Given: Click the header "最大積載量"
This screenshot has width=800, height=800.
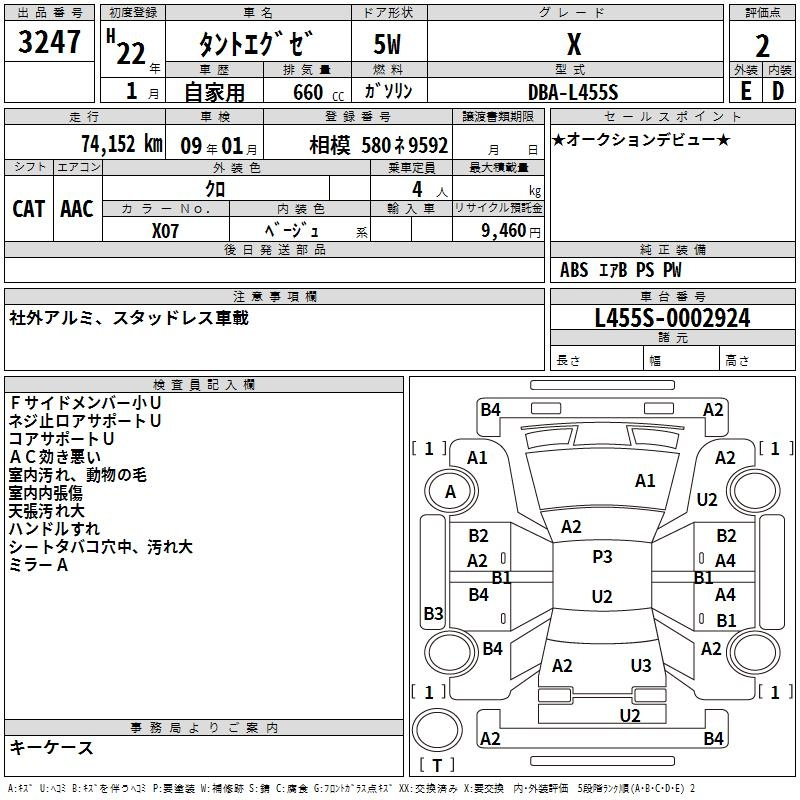Looking at the screenshot, I should [498, 167].
